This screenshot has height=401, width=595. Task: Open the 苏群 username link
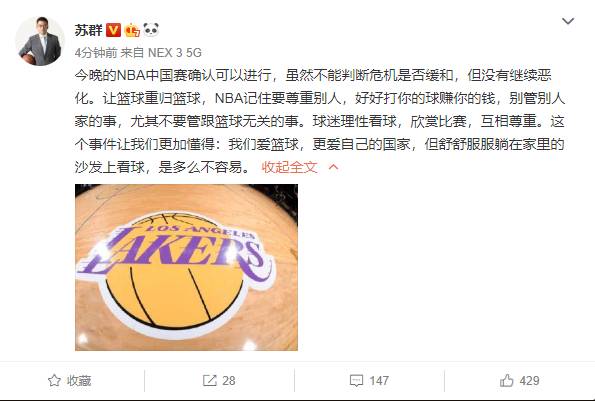pyautogui.click(x=88, y=30)
